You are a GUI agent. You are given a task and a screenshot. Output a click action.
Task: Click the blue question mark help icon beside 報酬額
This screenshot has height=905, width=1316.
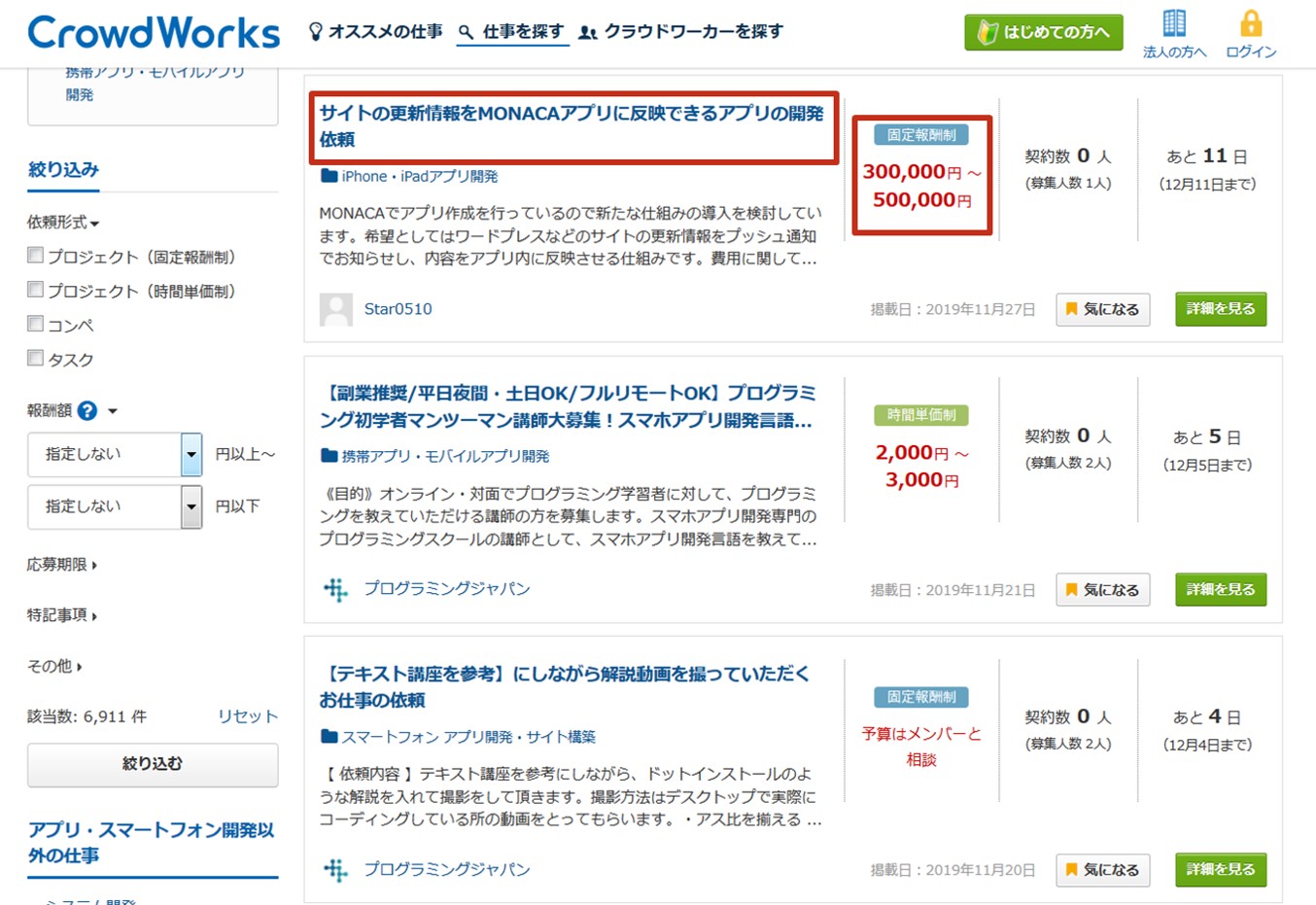[87, 411]
